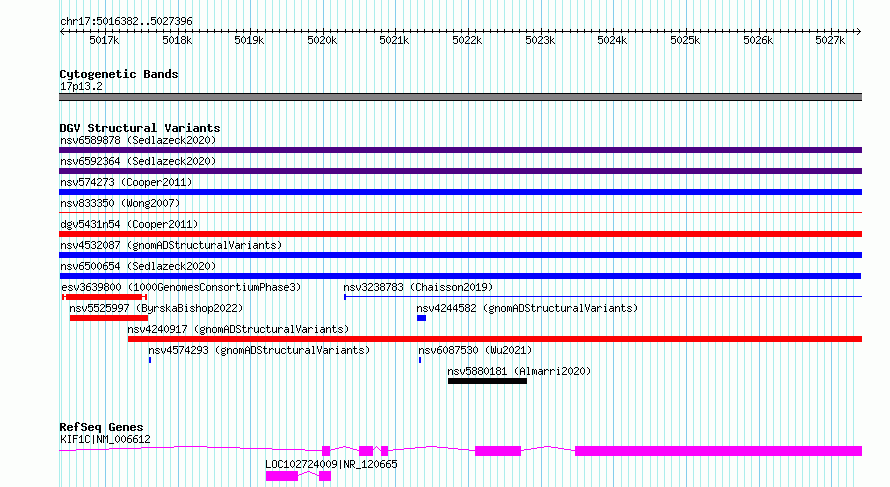
Task: Click the 17p13.2 band label
Action: [81, 86]
